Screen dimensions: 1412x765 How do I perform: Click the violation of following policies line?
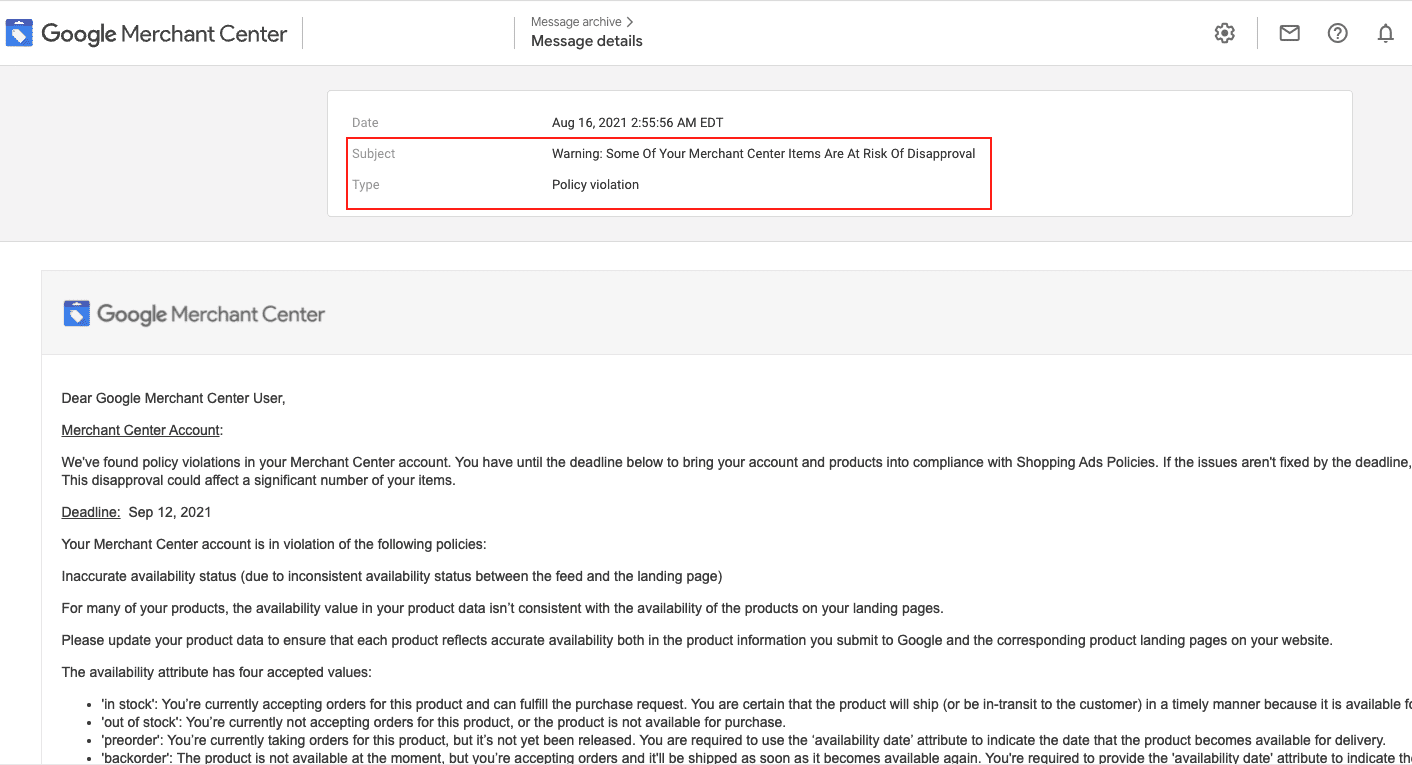click(x=274, y=544)
